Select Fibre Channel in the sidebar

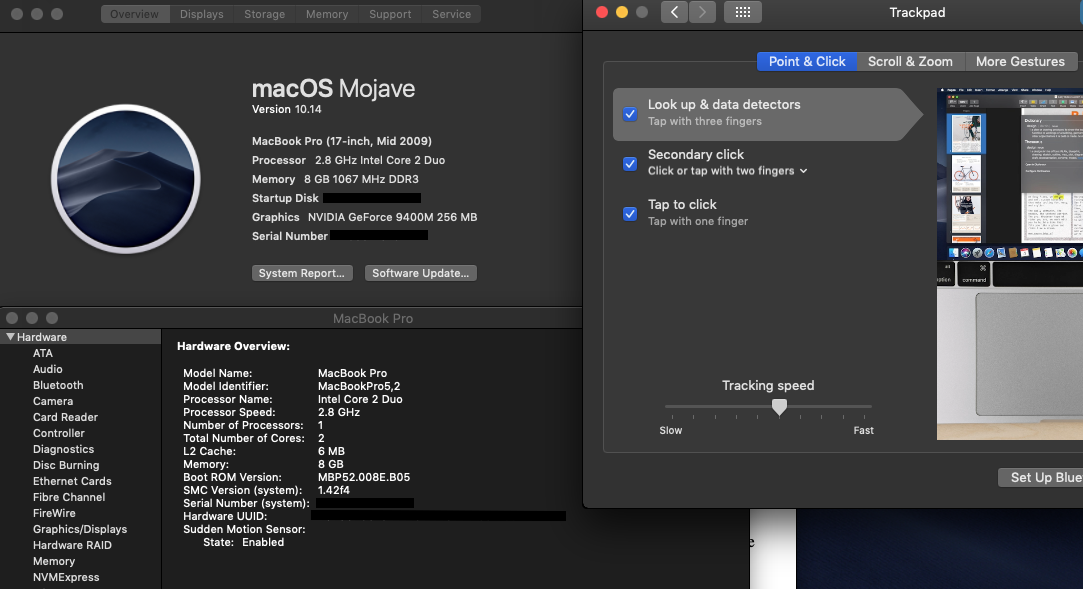coord(69,497)
